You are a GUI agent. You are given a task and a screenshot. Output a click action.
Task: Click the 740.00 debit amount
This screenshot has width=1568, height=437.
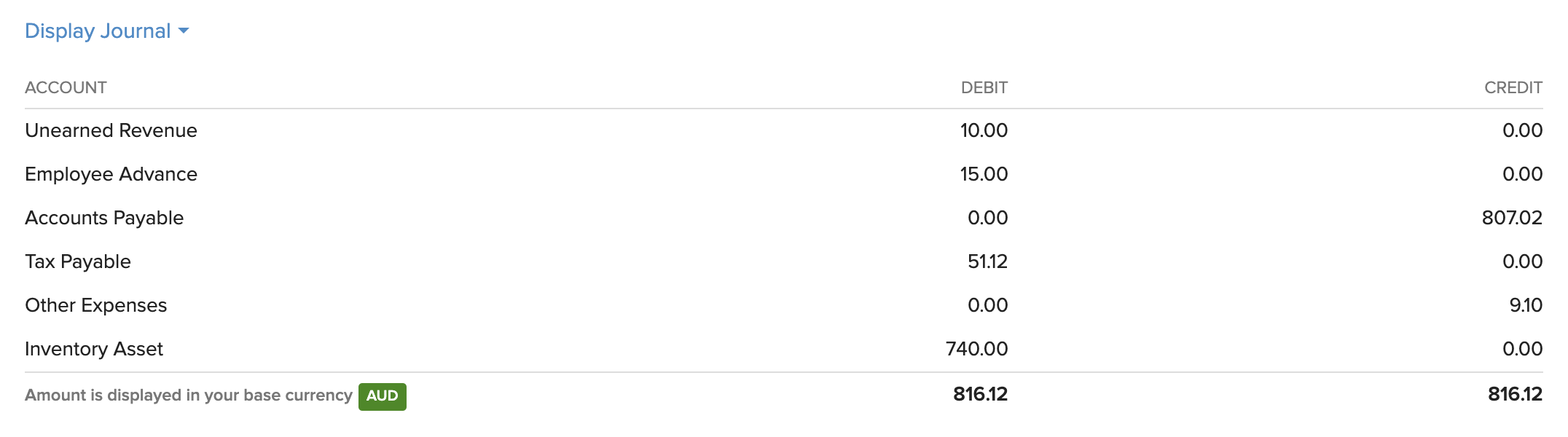[976, 350]
